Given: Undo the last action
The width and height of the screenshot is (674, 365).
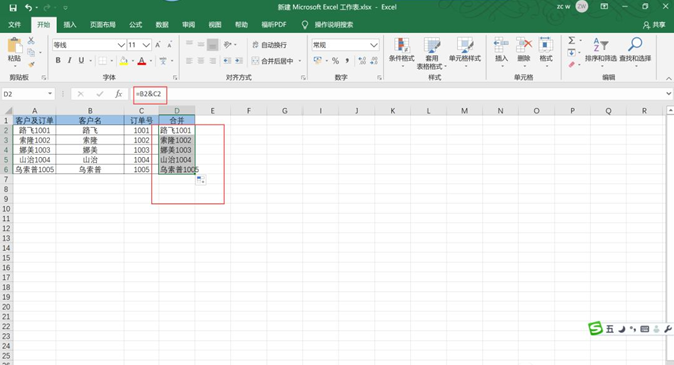Looking at the screenshot, I should pos(28,8).
